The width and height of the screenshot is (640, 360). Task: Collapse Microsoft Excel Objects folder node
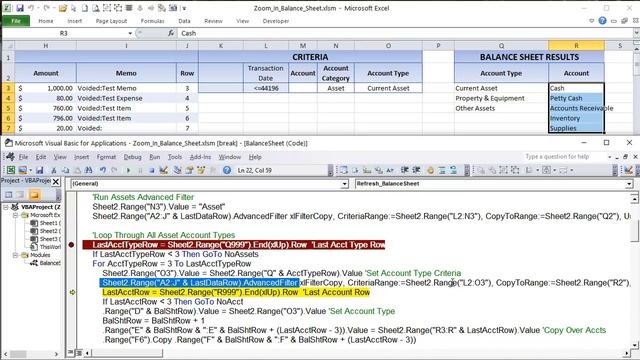(x=15, y=215)
